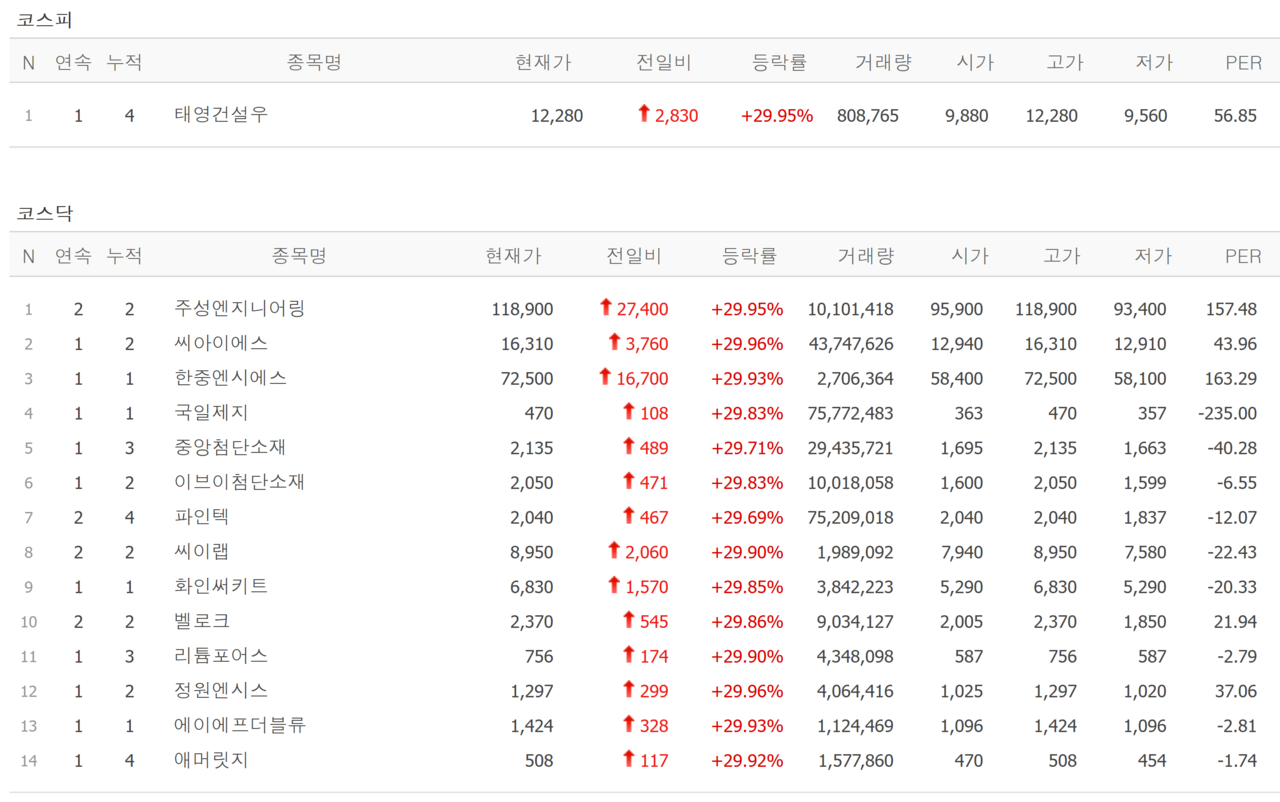
Task: Open stock 리튬포어스
Action: click(x=221, y=656)
